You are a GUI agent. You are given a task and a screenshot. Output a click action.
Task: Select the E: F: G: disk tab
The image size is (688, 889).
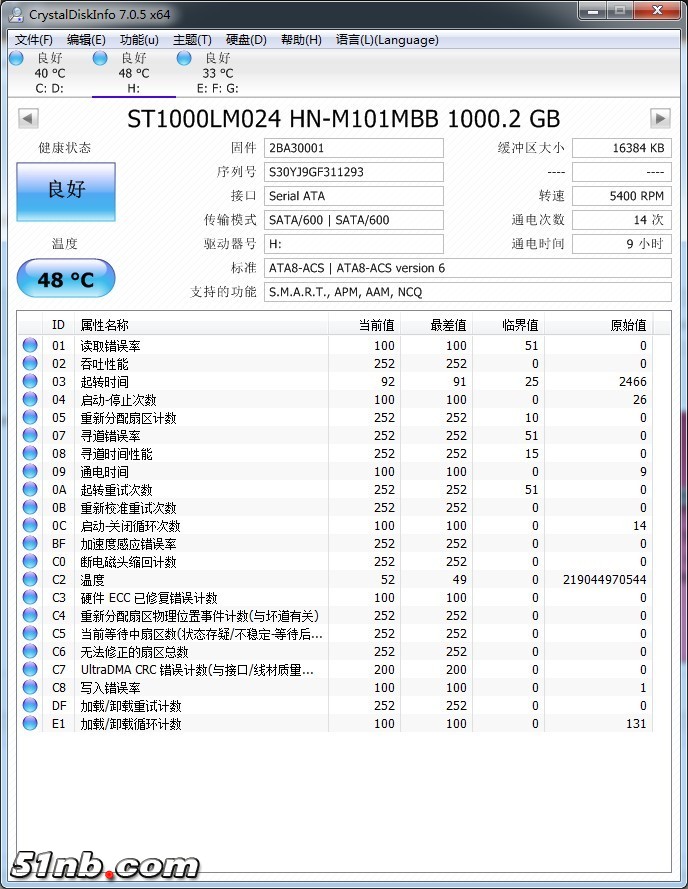point(218,73)
